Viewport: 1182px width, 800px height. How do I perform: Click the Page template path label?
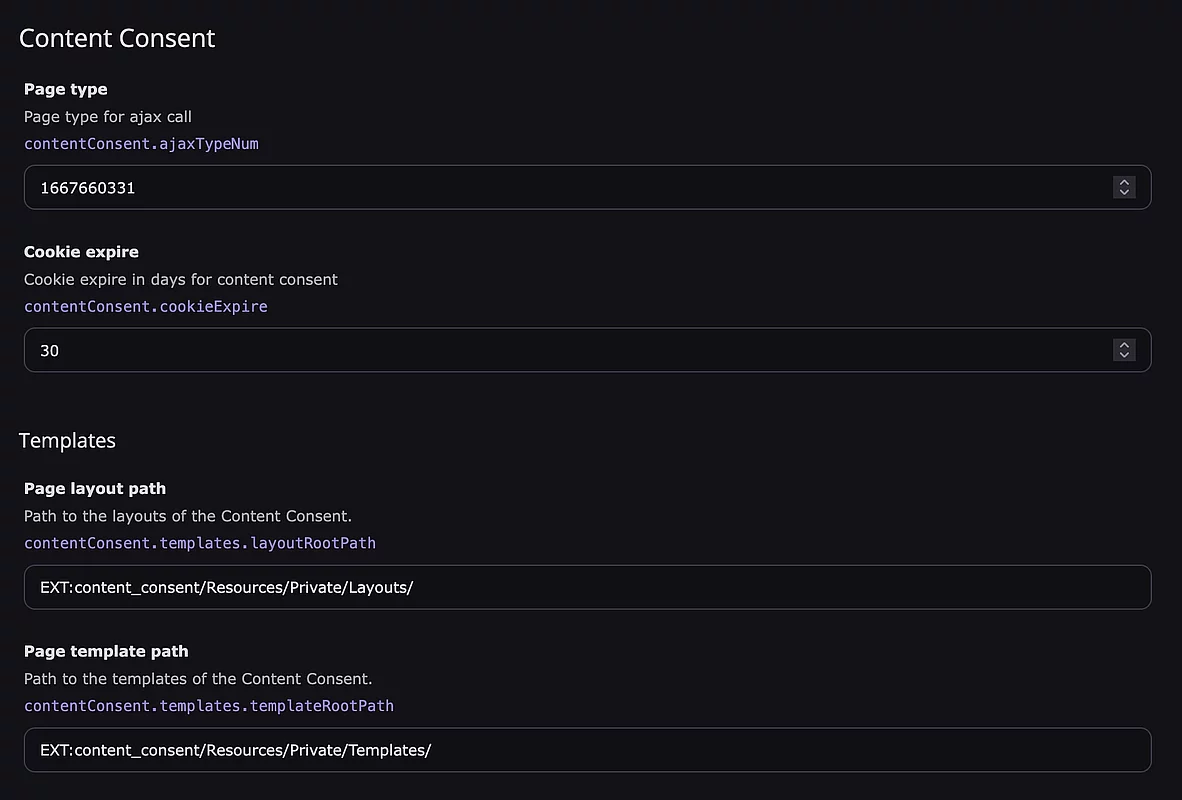(x=106, y=651)
